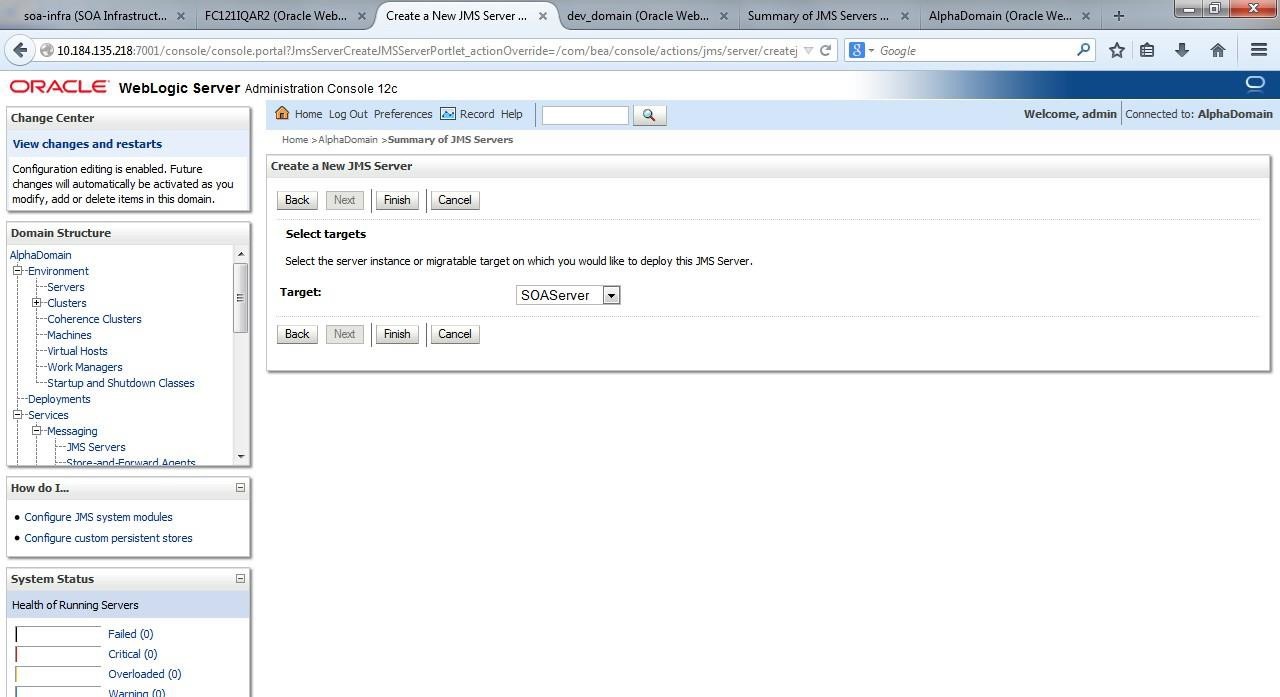The width and height of the screenshot is (1280, 697).
Task: Open Help link
Action: (x=512, y=114)
